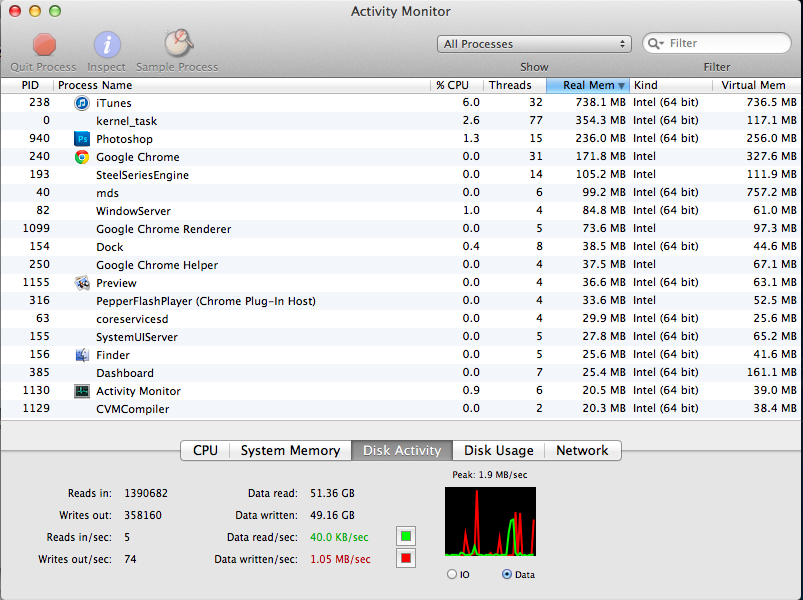Image resolution: width=803 pixels, height=600 pixels.
Task: Switch to the Disk Usage tab
Action: [498, 451]
